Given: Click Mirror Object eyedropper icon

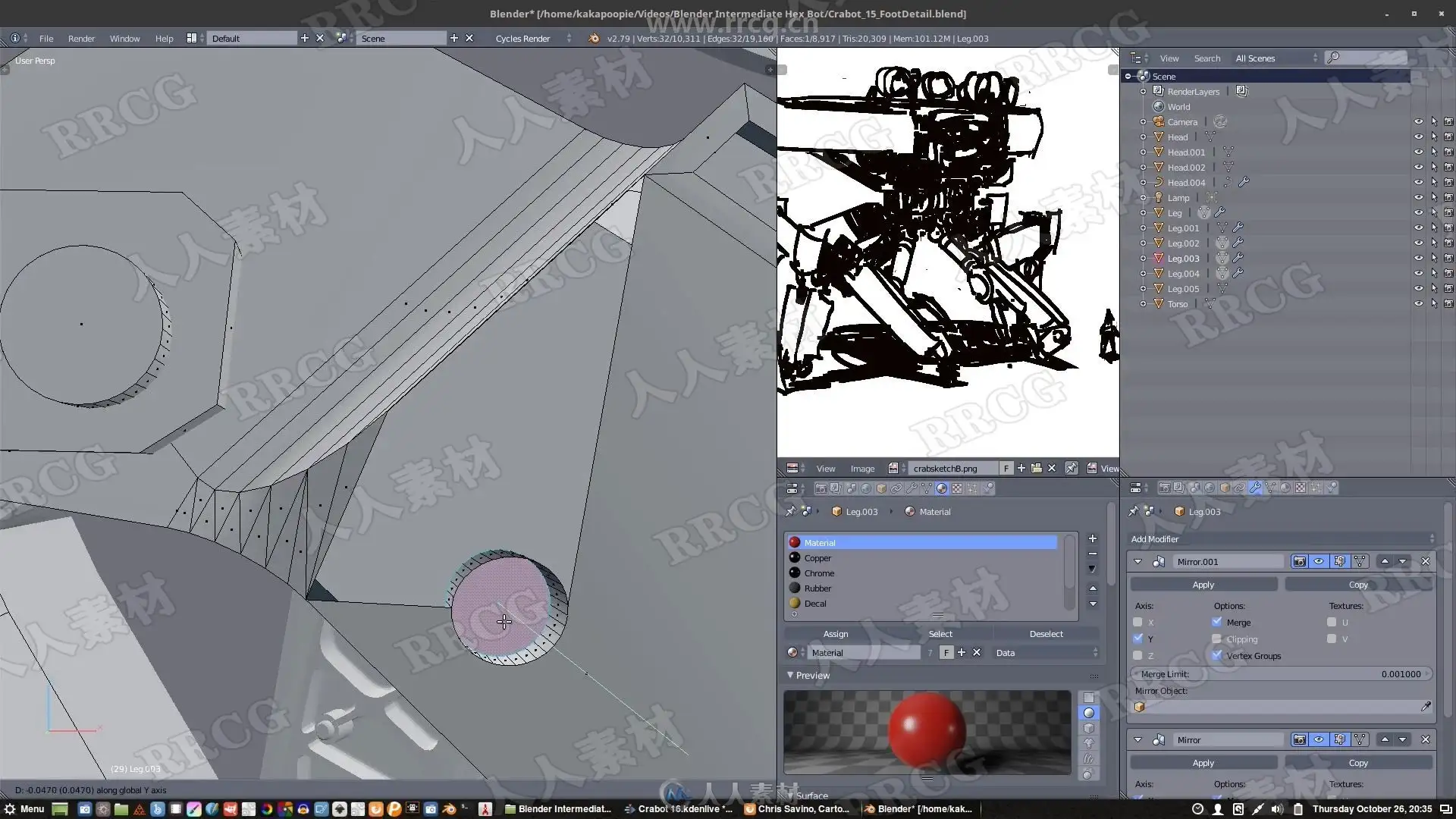Looking at the screenshot, I should (1426, 706).
